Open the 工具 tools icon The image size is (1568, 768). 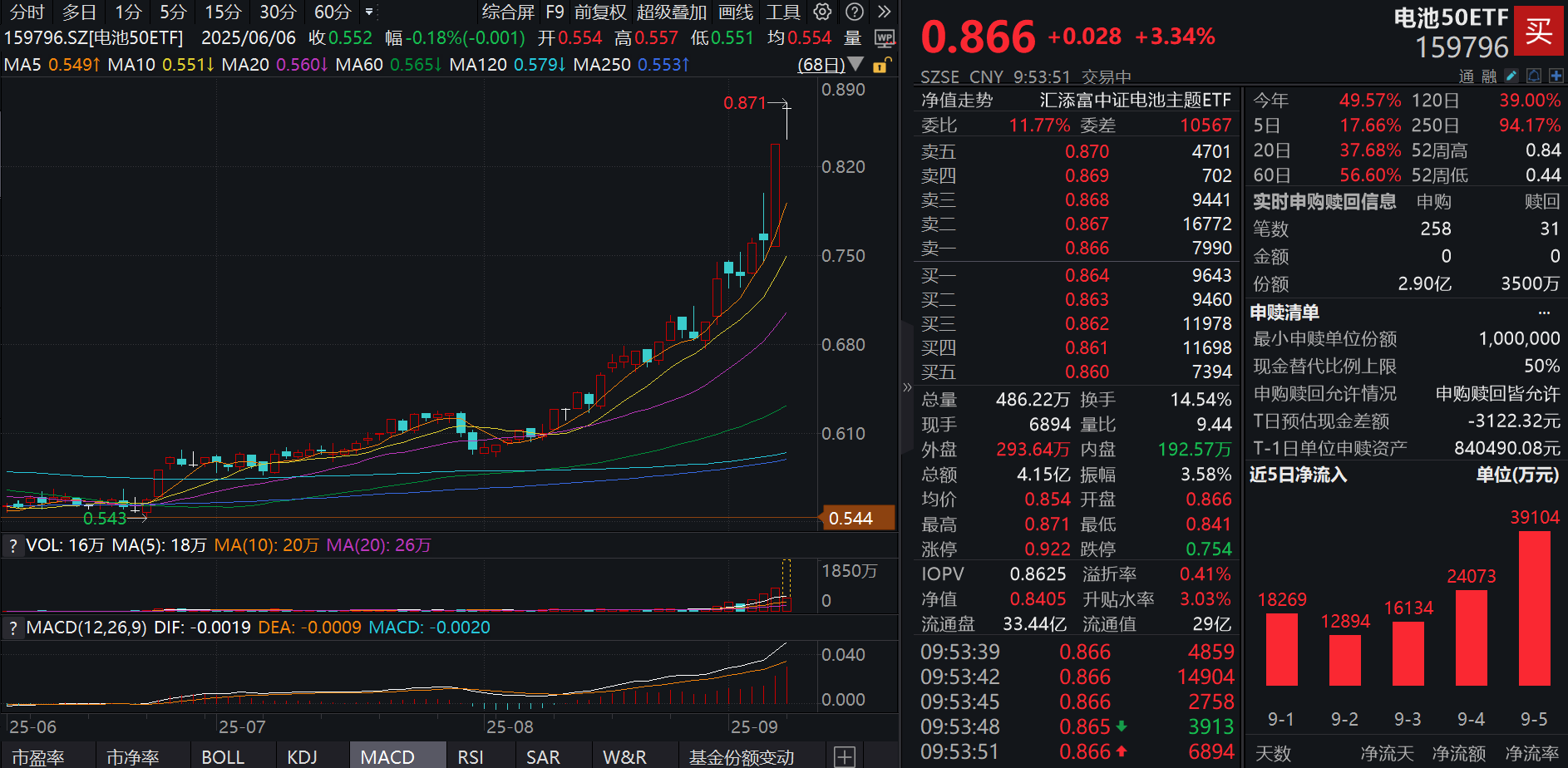coord(782,12)
